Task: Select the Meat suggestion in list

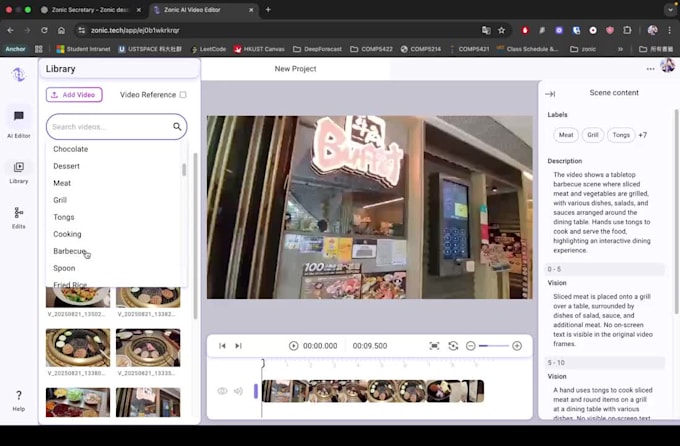Action: [x=62, y=183]
